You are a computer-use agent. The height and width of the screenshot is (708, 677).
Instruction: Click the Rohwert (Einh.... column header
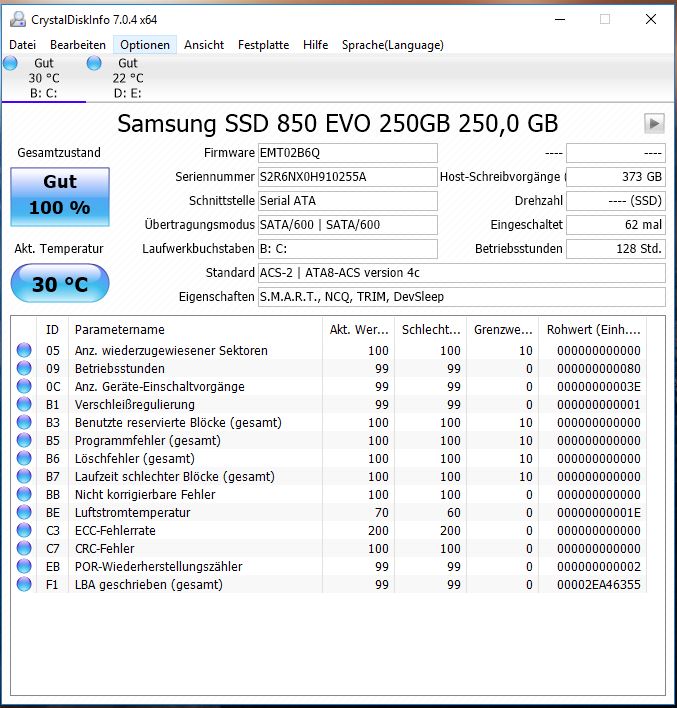(593, 330)
